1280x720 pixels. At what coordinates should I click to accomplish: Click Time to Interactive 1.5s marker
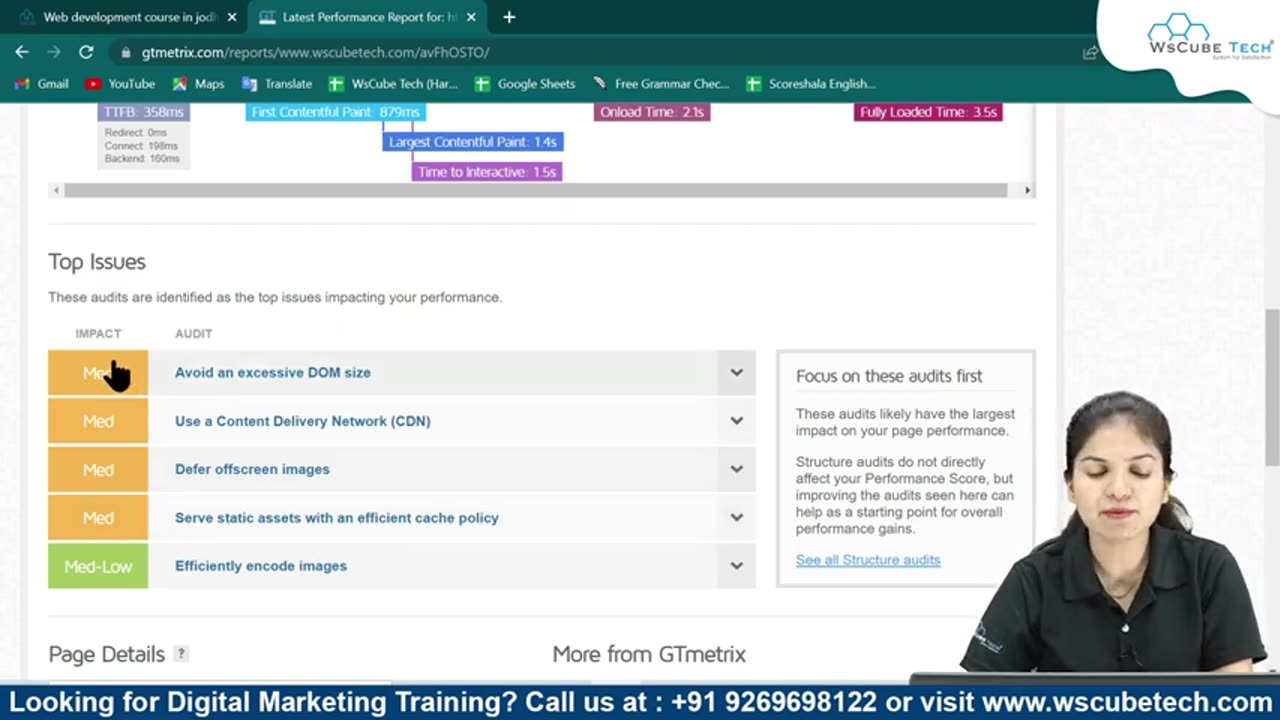[x=487, y=172]
